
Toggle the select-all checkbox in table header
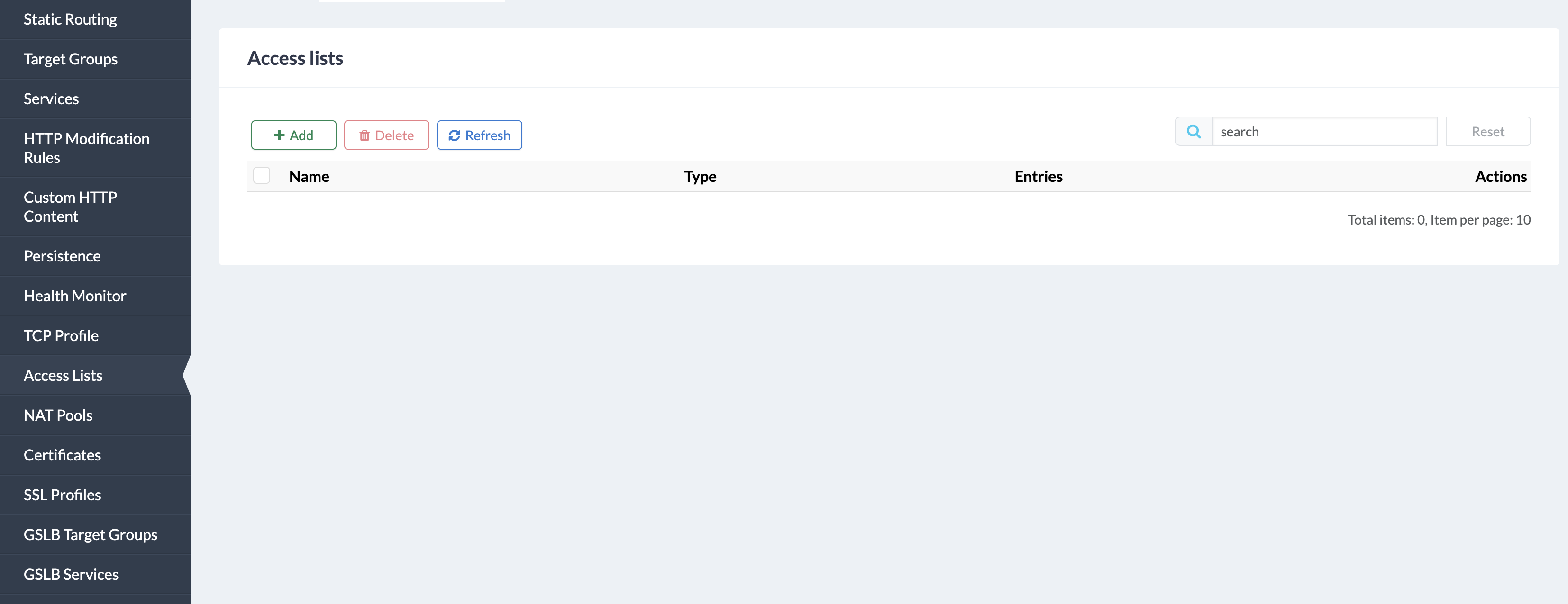point(262,176)
